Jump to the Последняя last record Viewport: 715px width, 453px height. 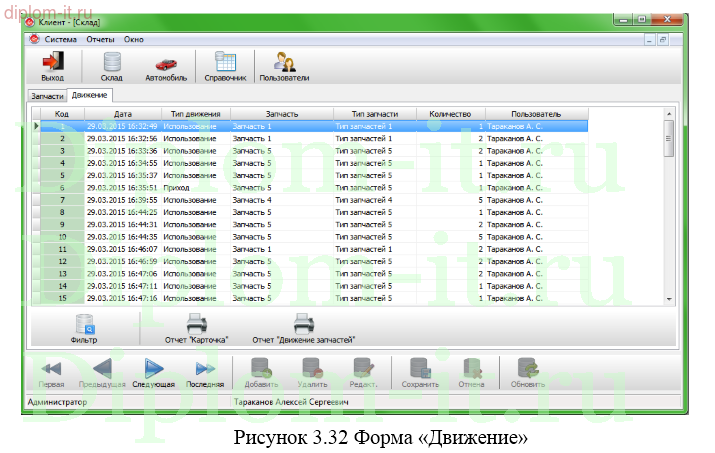(x=204, y=372)
